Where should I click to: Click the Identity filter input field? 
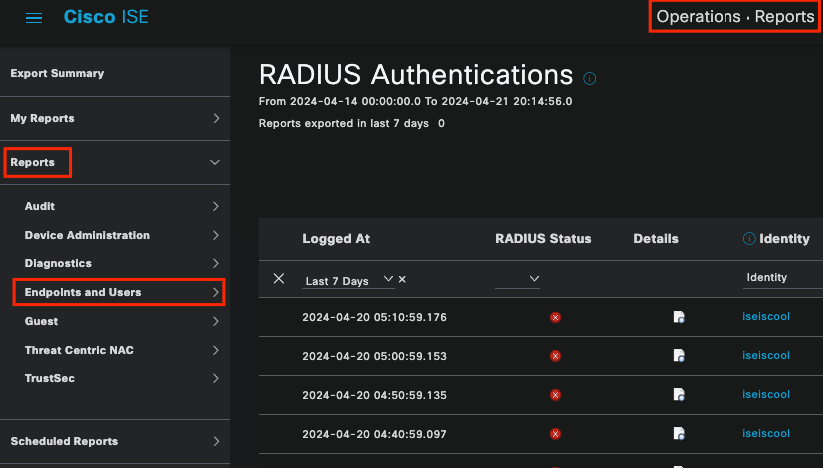pos(783,278)
